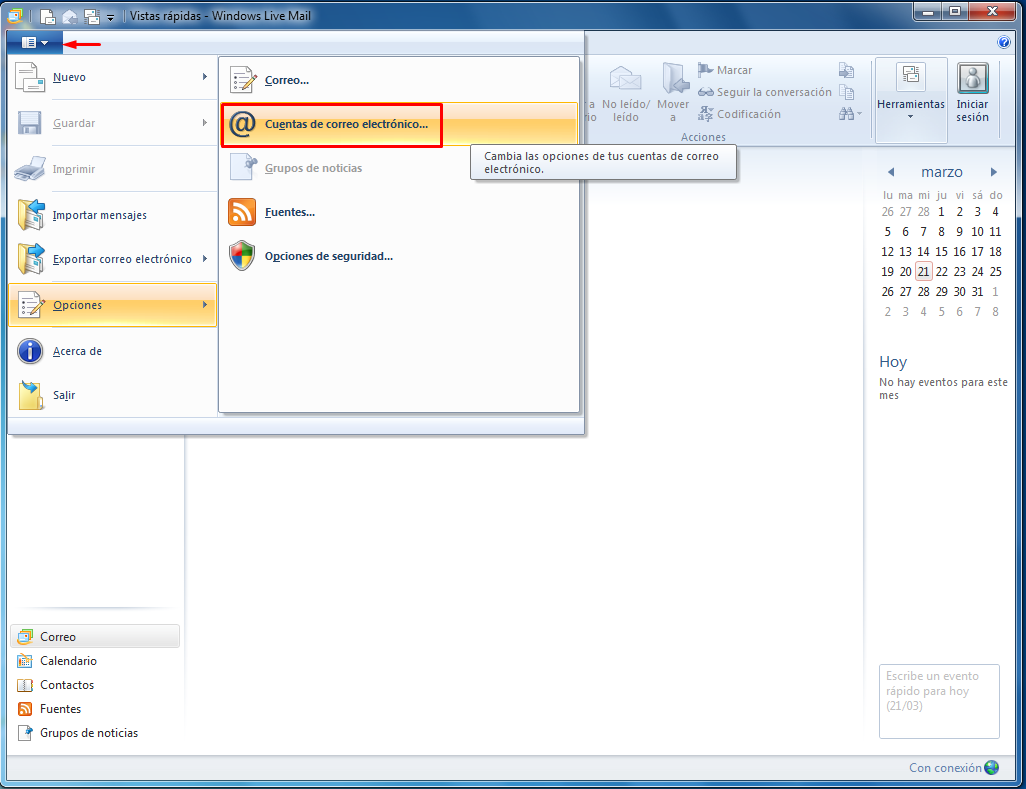Open Correo... options
This screenshot has height=789, width=1026.
click(x=399, y=80)
